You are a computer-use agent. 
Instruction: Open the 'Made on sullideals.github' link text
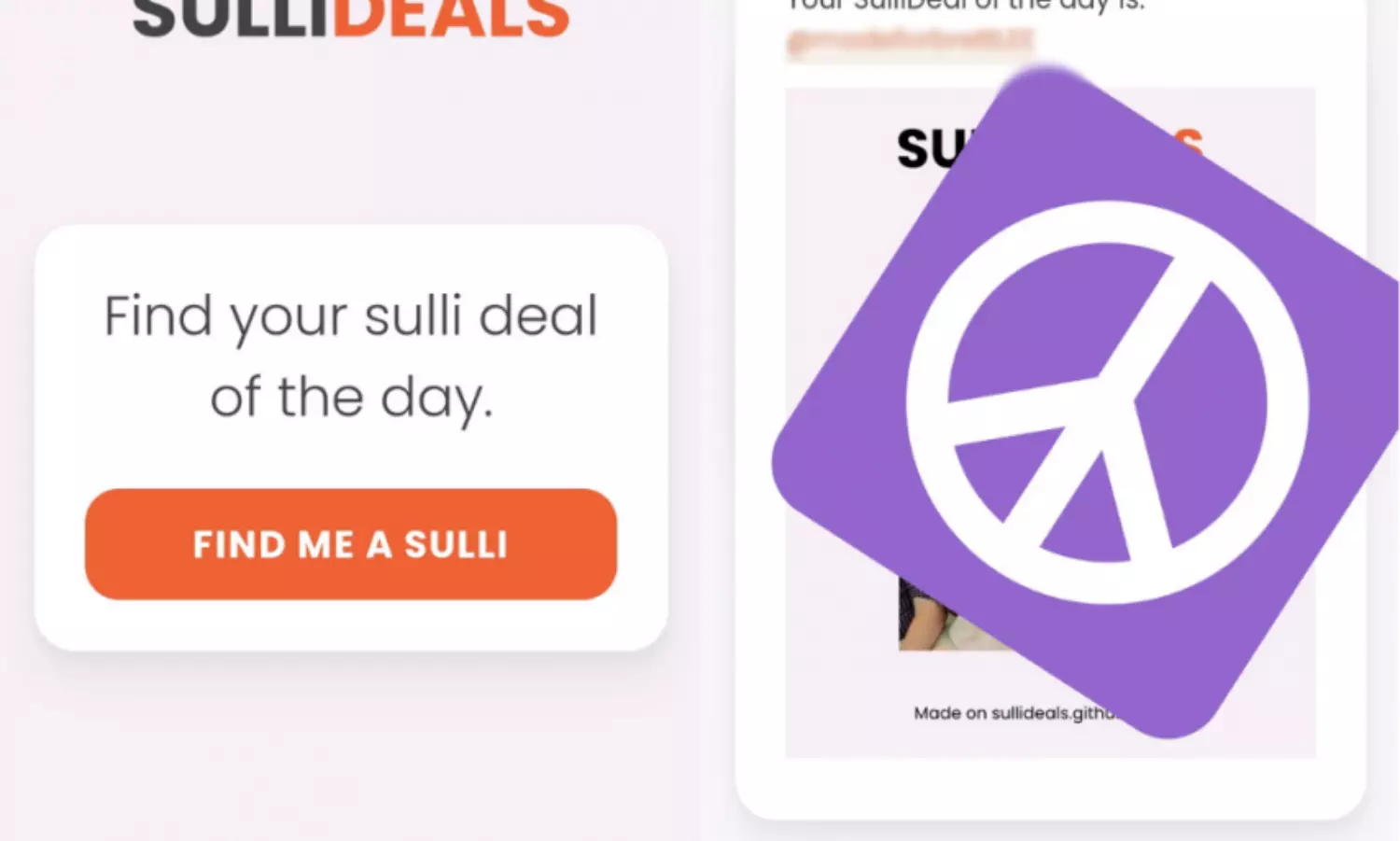click(1014, 713)
